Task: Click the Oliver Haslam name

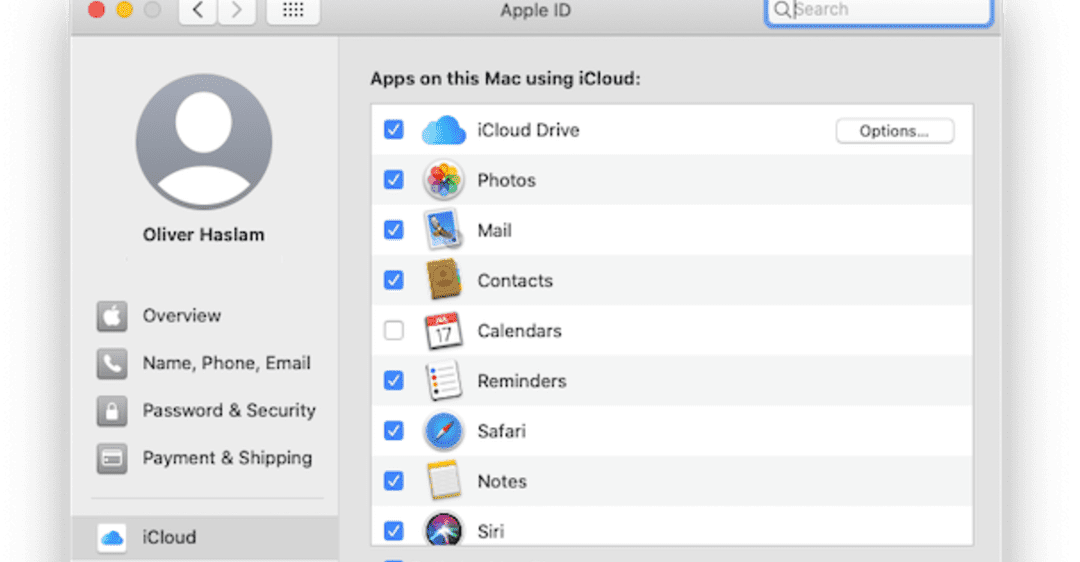Action: pos(204,235)
